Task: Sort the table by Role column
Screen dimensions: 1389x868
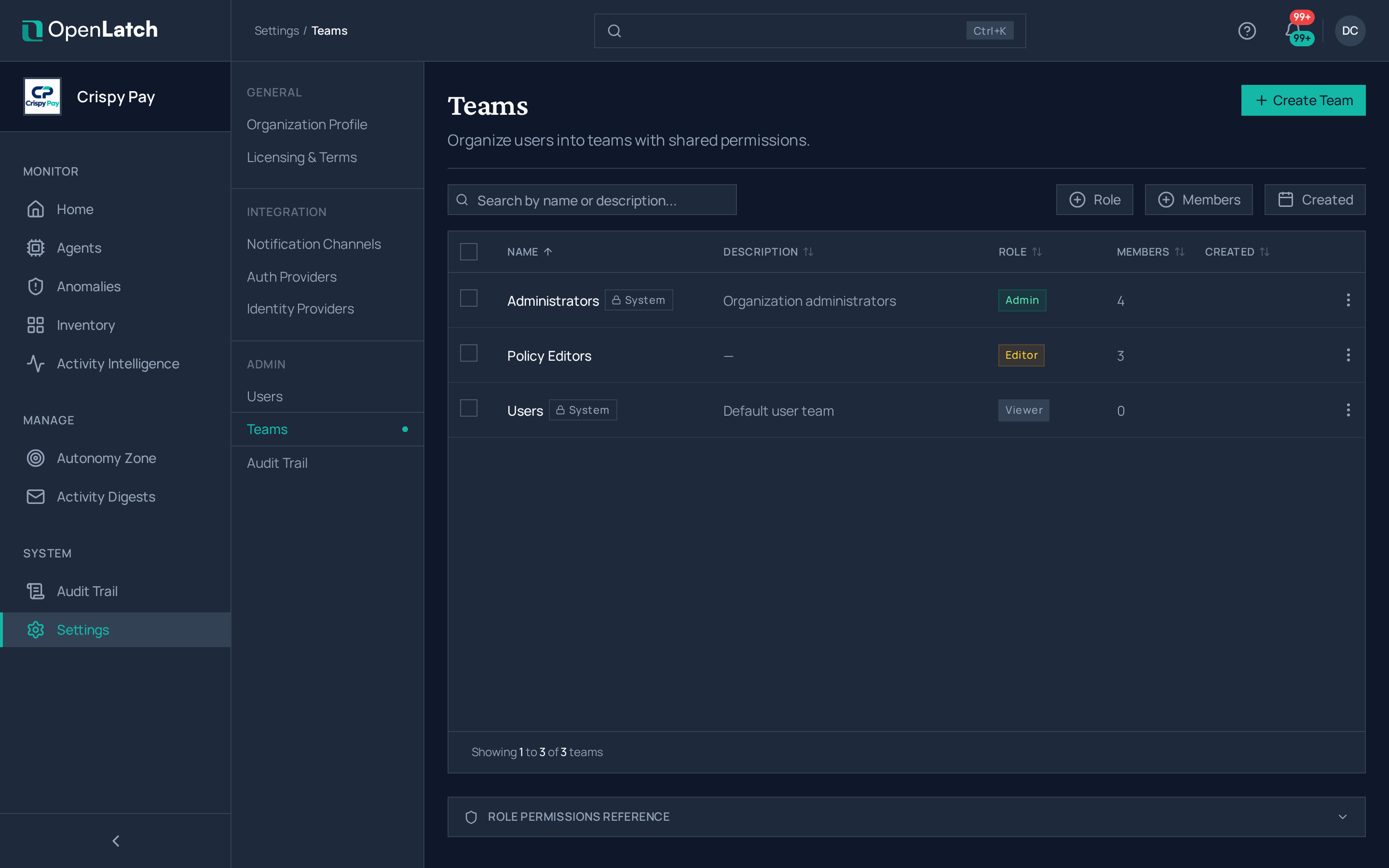Action: 1020,251
